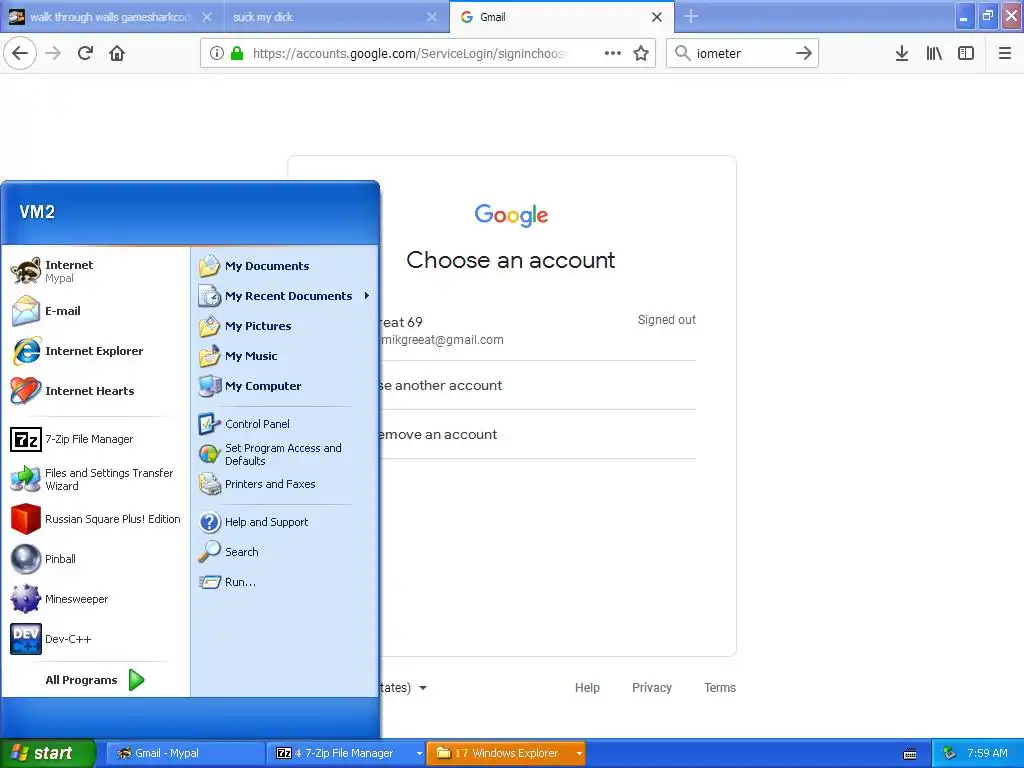Screen dimensions: 1024x768
Task: Open My Documents folder
Action: click(285, 266)
